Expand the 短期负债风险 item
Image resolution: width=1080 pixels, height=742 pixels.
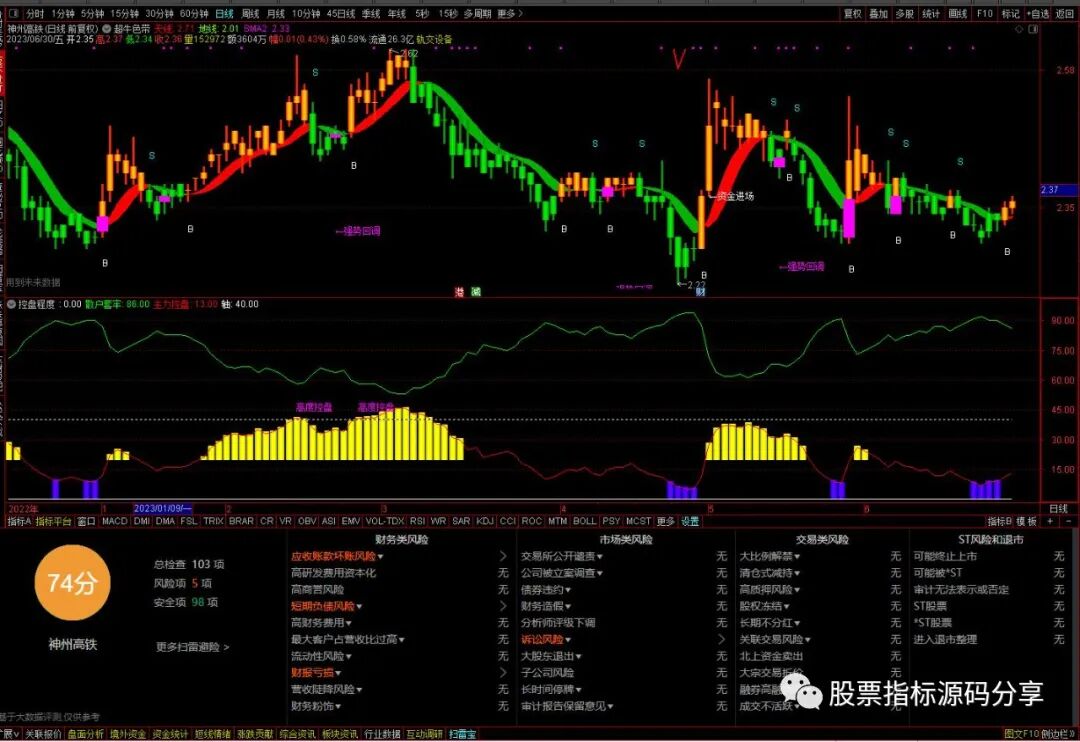point(326,606)
